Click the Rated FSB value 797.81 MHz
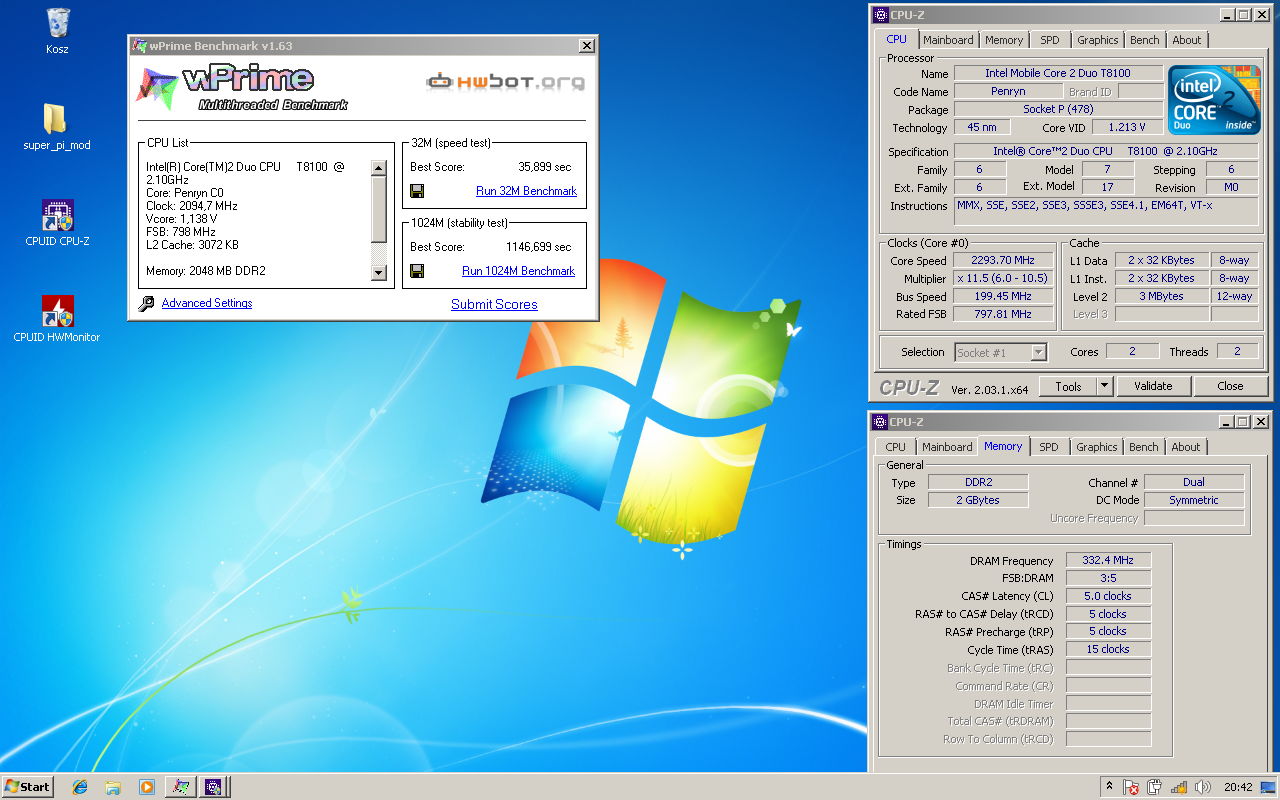The width and height of the screenshot is (1280, 800). click(1001, 314)
